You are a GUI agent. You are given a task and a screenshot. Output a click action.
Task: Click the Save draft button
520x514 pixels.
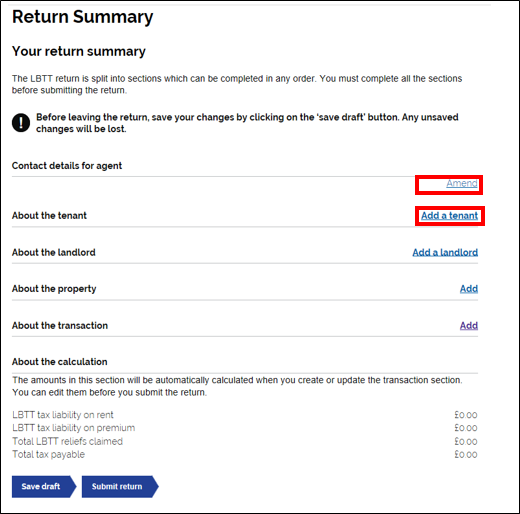[44, 487]
